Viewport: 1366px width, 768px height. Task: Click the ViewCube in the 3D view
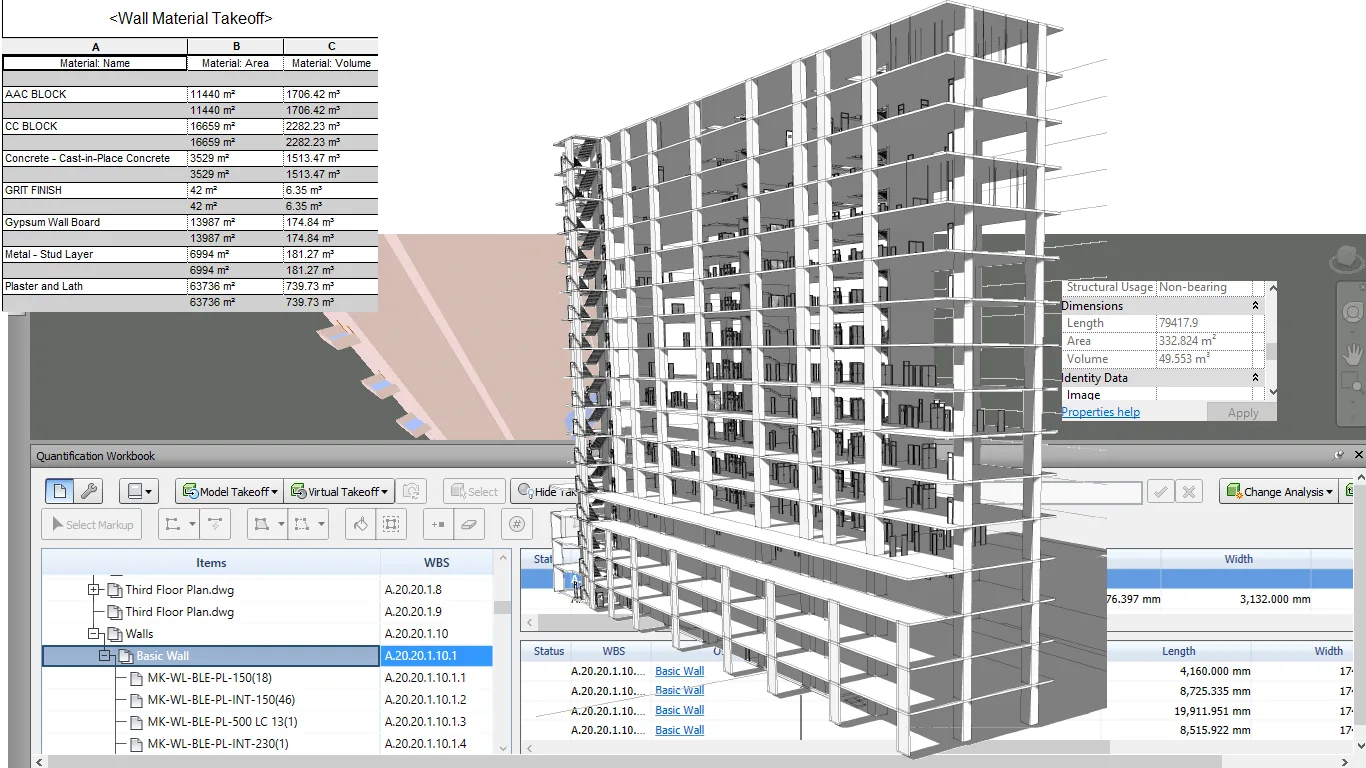[1347, 256]
